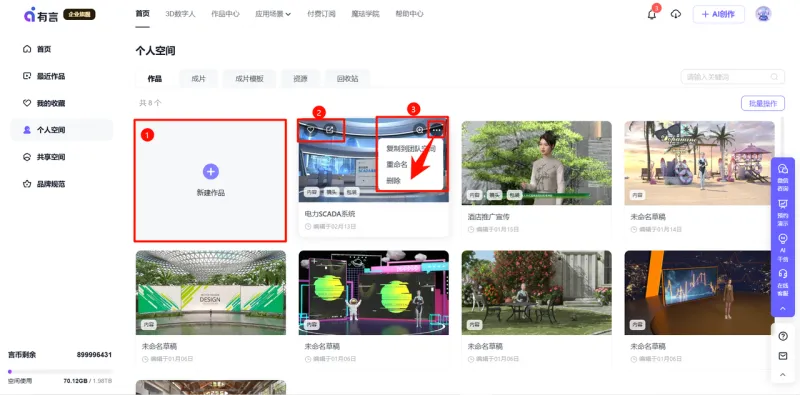Switch to the 成片 tab

[198, 79]
